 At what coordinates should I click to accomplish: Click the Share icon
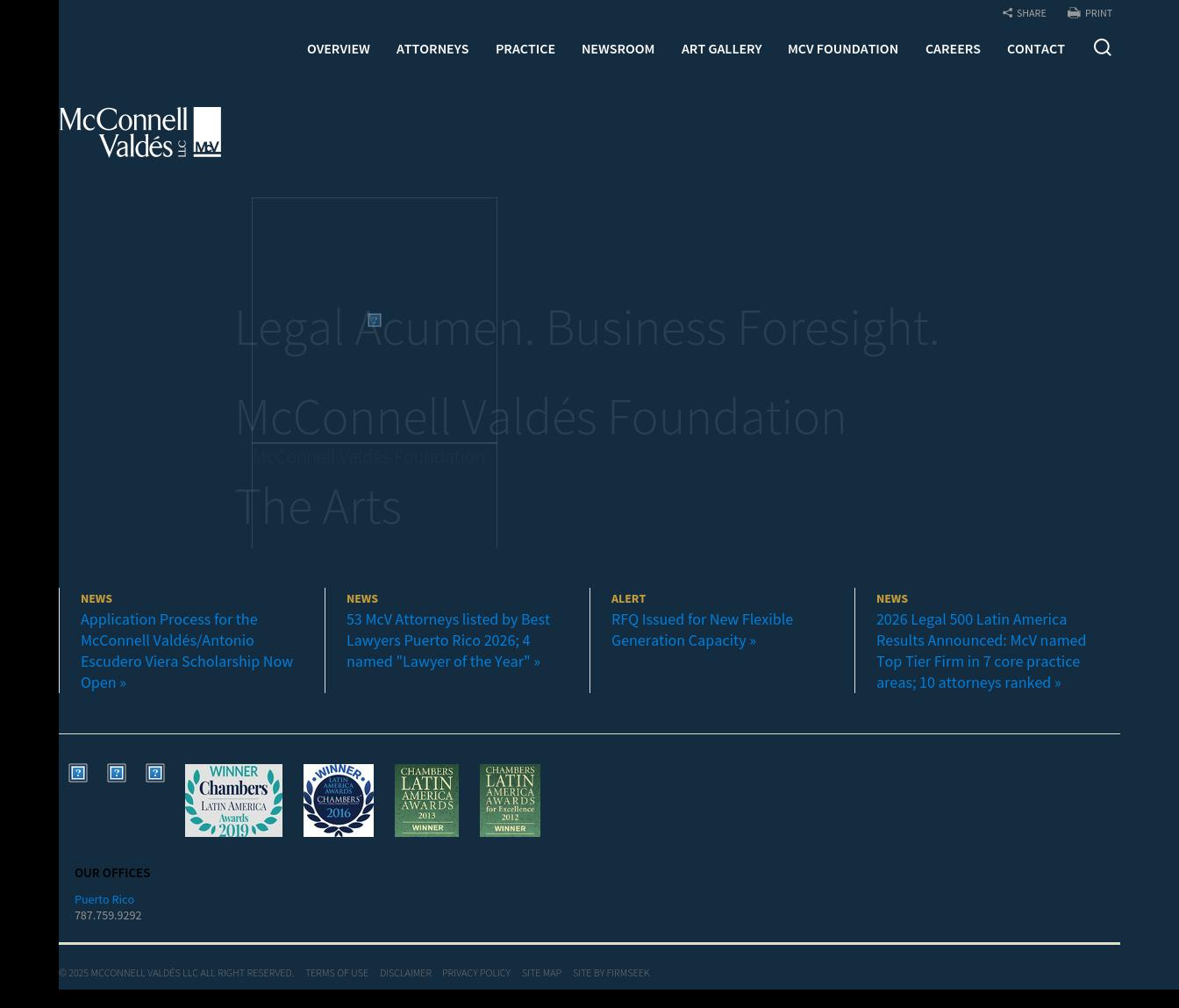[x=1008, y=13]
